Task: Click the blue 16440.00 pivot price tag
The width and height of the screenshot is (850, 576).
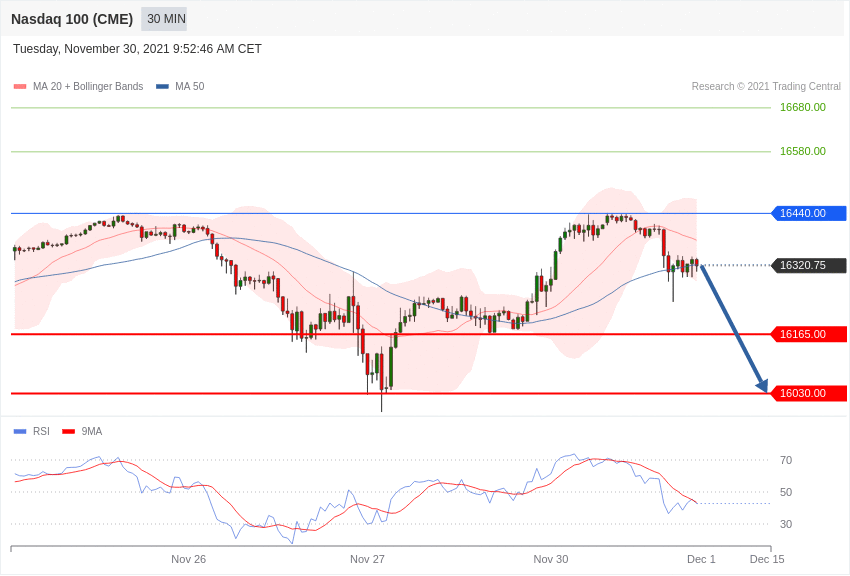Action: pos(809,213)
